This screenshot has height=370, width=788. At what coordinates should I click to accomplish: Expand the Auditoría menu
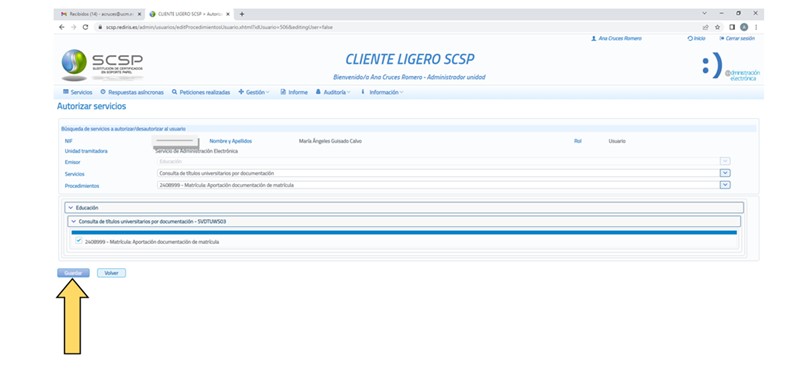point(333,92)
